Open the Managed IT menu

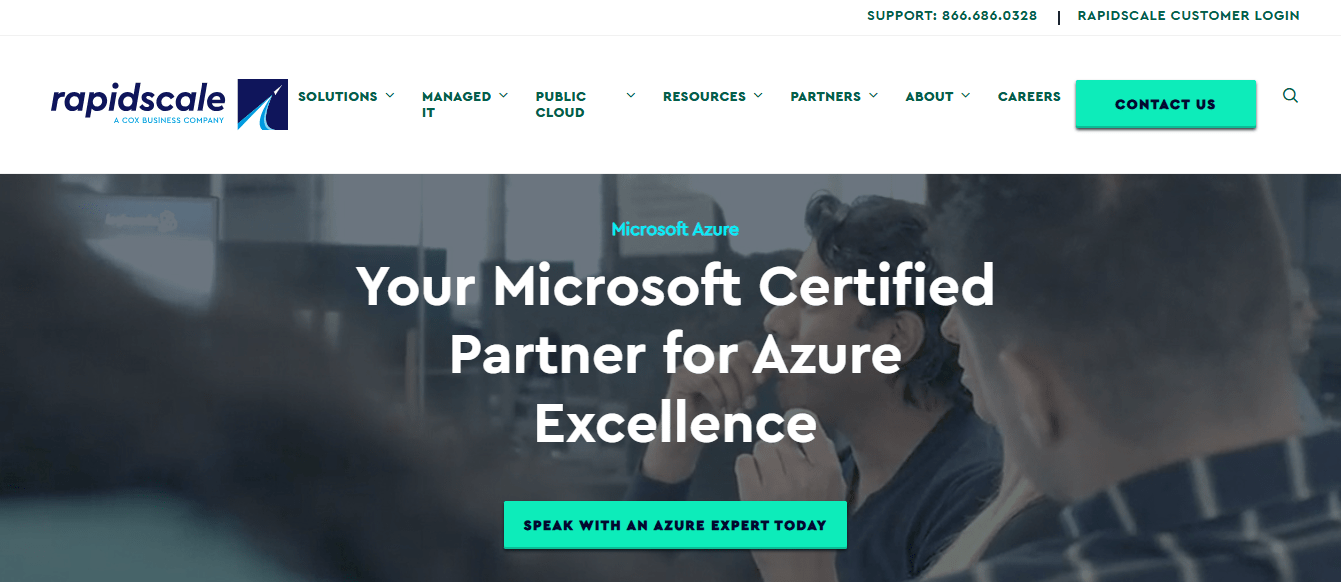tap(456, 104)
